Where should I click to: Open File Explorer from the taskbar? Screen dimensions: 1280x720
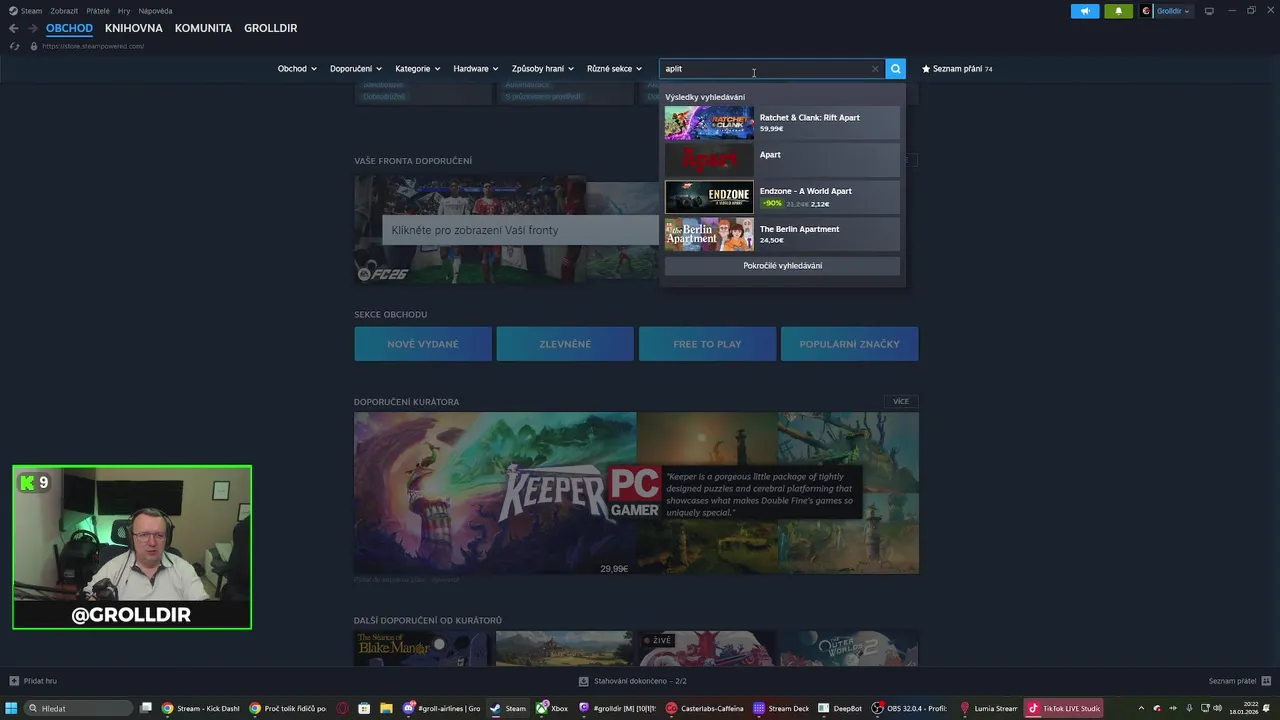386,708
